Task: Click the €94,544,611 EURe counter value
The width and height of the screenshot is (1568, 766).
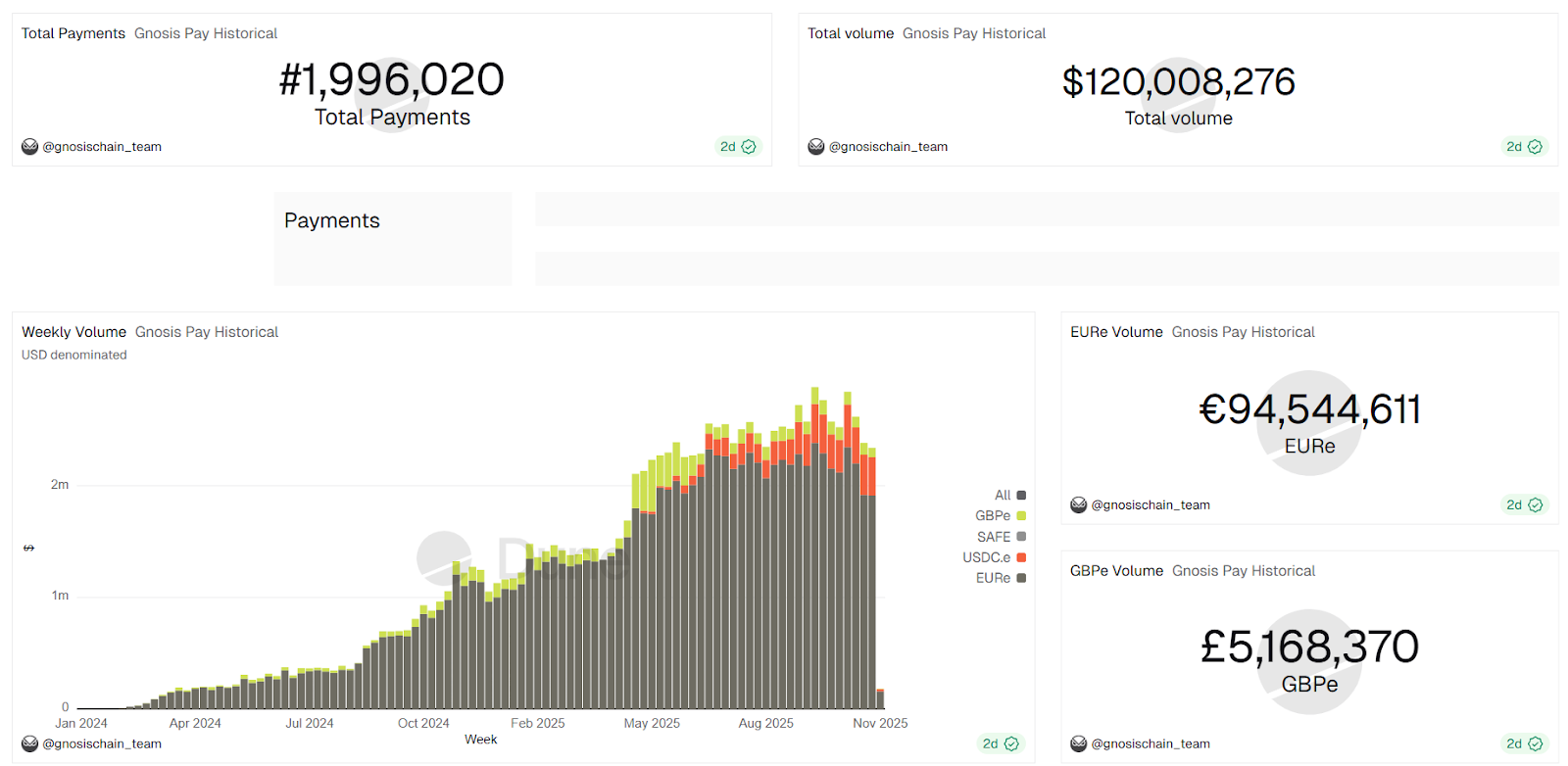Action: point(1310,409)
